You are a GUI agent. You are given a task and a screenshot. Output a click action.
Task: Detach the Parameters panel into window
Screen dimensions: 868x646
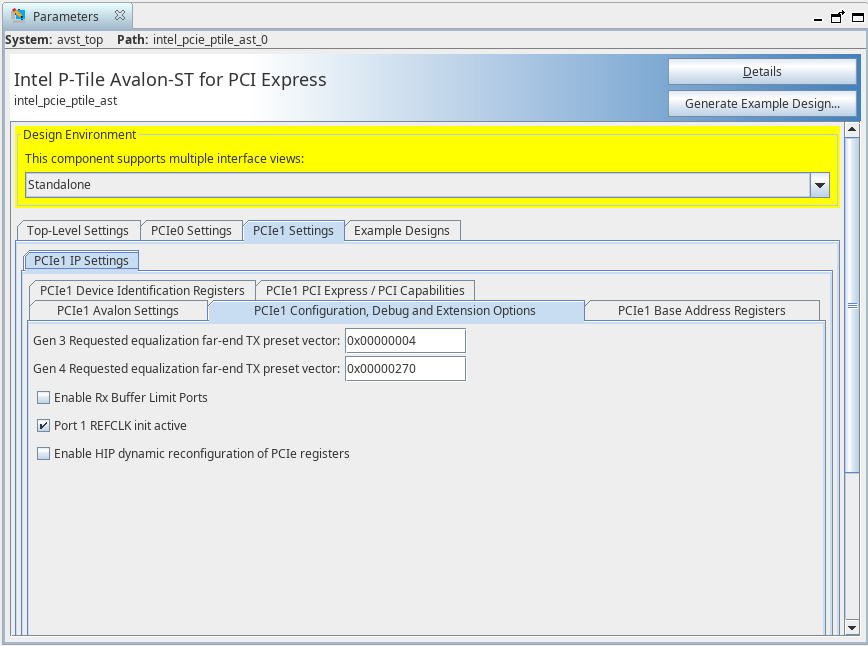(x=838, y=17)
